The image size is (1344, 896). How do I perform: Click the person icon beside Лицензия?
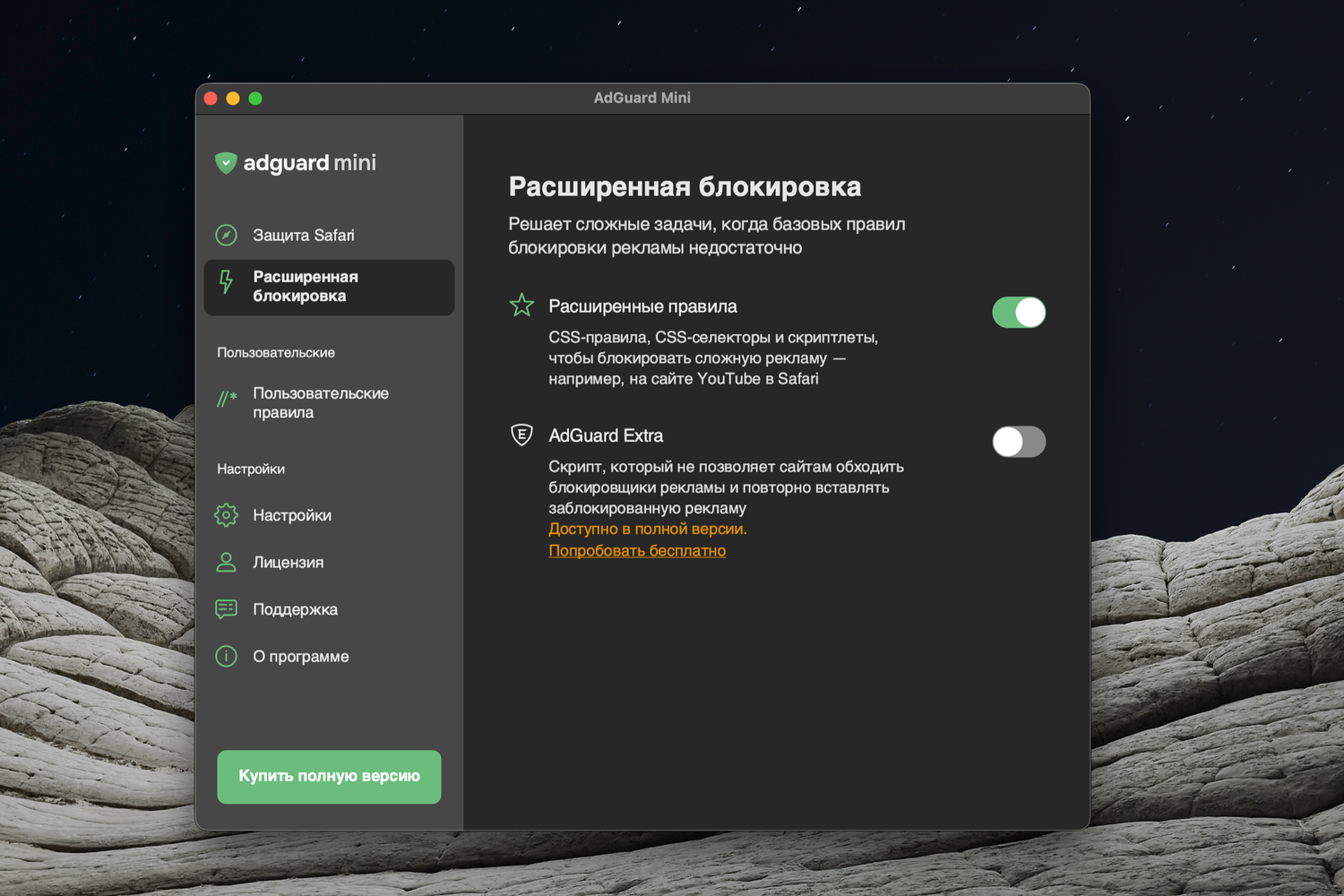tap(227, 562)
